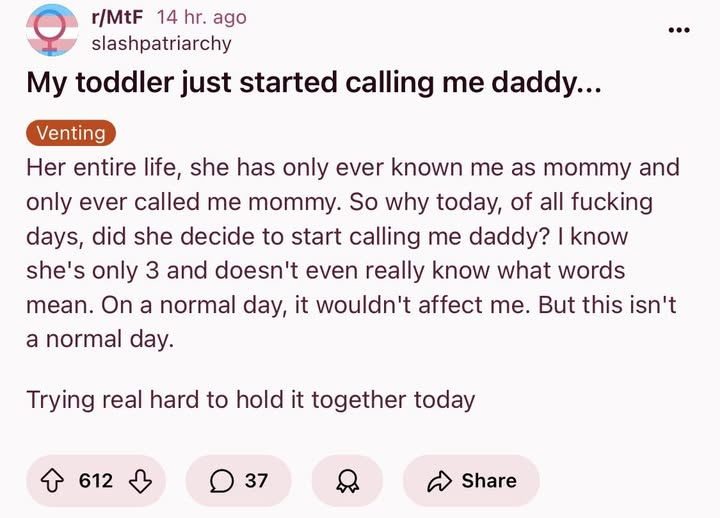The height and width of the screenshot is (518, 720).
Task: Open the three-dot overflow menu
Action: 679,30
